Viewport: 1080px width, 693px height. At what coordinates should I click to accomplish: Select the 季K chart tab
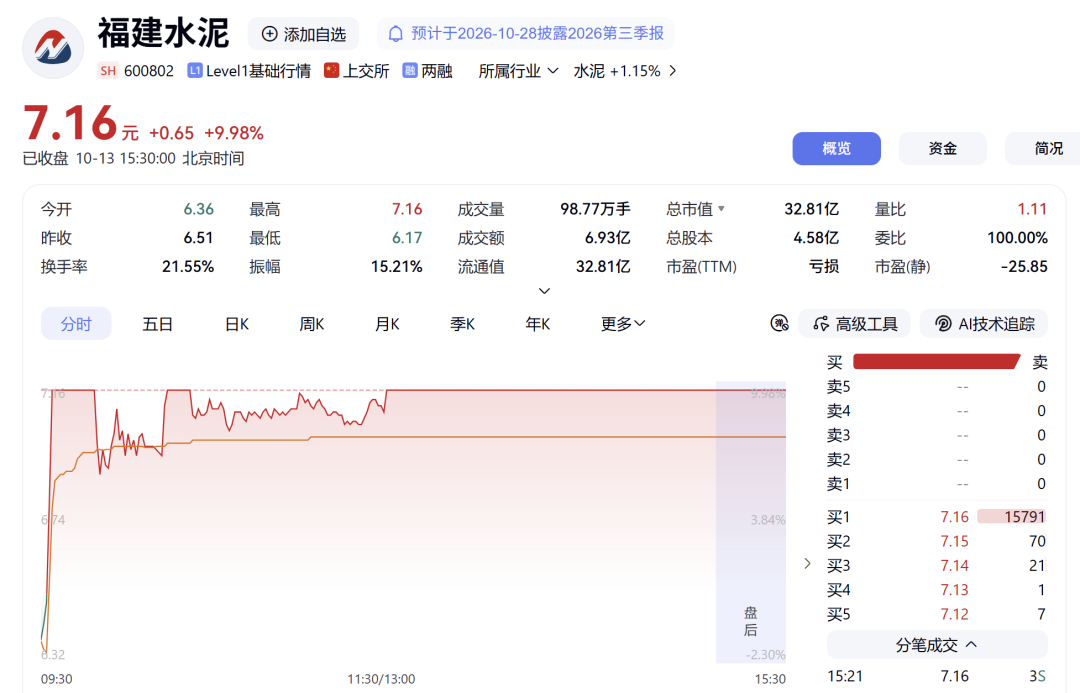pos(462,324)
